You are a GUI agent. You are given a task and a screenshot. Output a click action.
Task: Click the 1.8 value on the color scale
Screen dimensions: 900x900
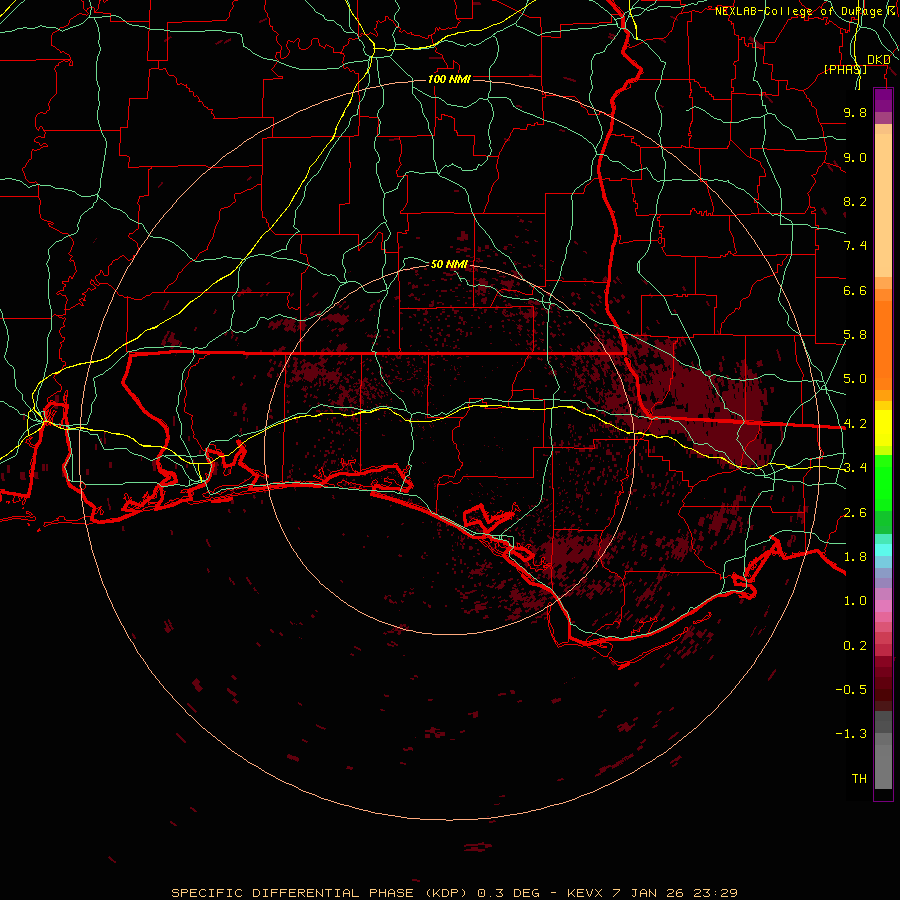coord(855,557)
